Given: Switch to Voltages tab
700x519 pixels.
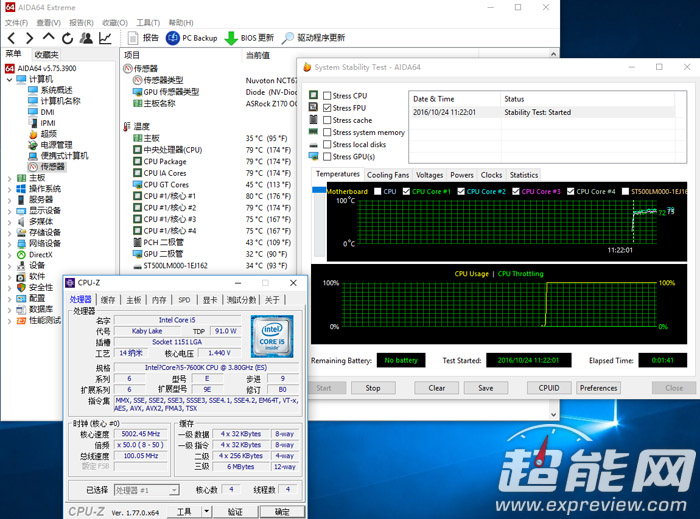Looking at the screenshot, I should tap(429, 175).
